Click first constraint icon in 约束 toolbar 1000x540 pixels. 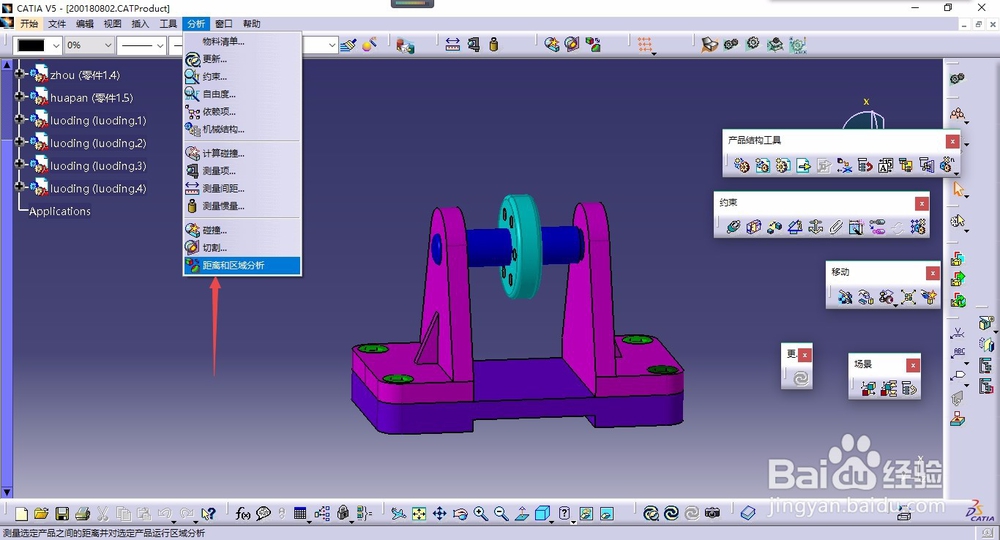(733, 226)
